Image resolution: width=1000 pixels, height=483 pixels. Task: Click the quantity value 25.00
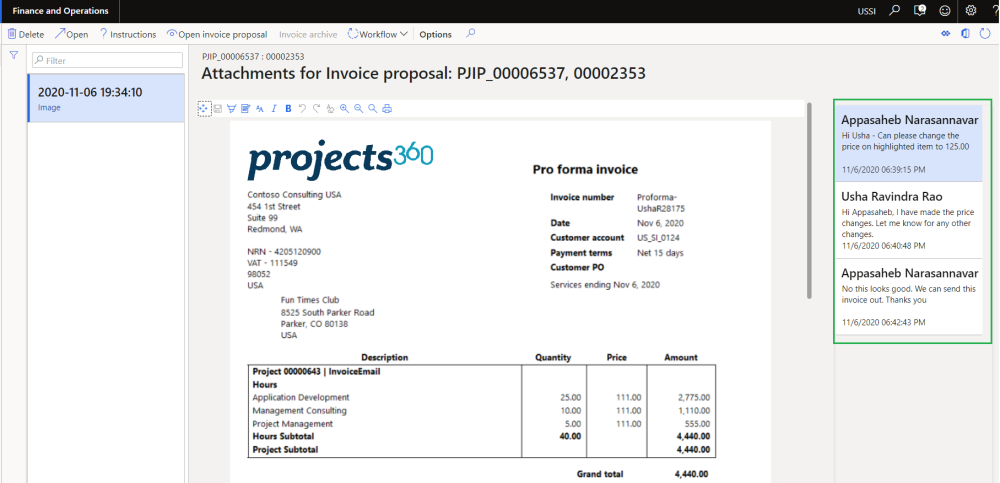[x=569, y=398]
